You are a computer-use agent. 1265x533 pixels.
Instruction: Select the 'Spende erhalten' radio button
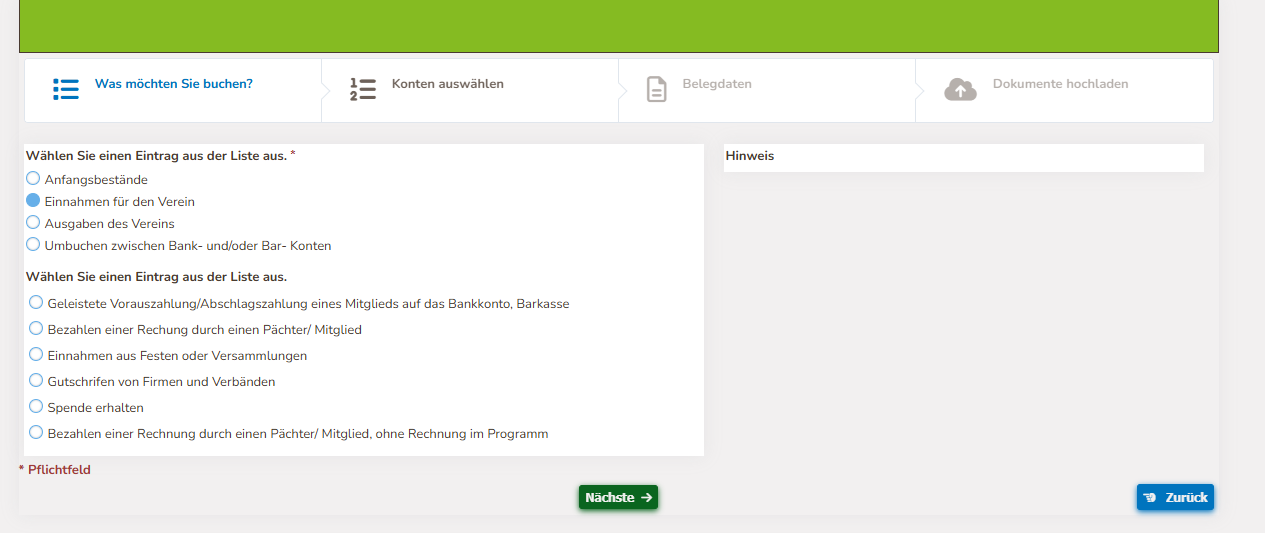(36, 407)
